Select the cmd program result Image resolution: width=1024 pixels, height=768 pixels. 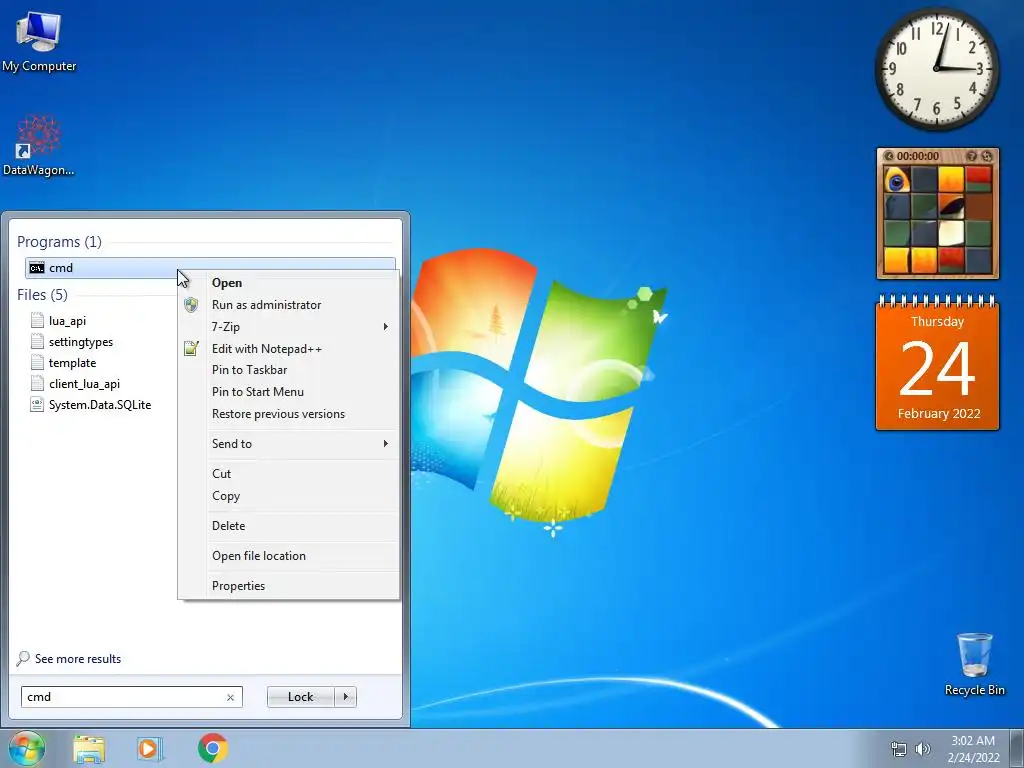(x=210, y=268)
